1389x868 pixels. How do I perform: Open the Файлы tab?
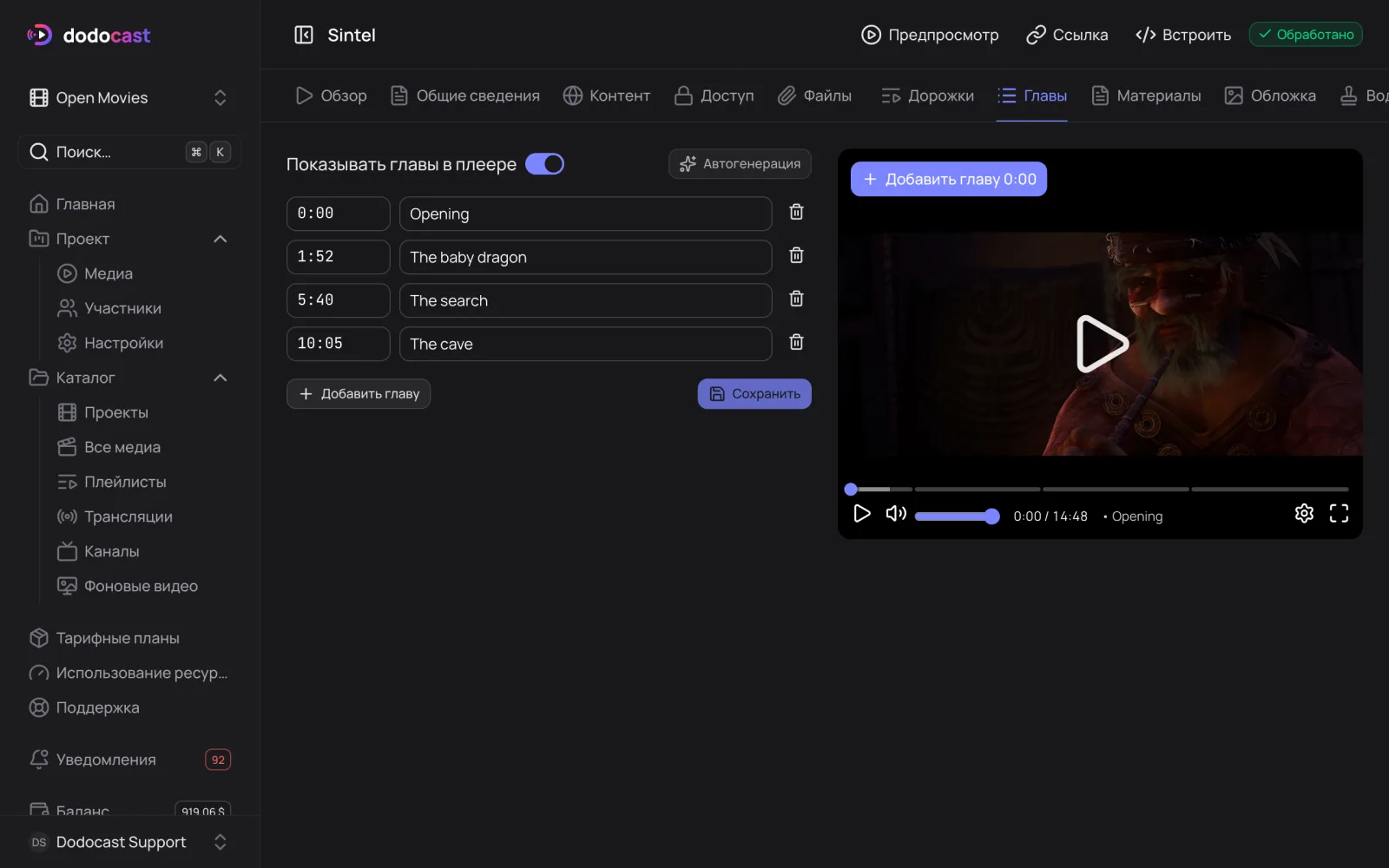[814, 95]
